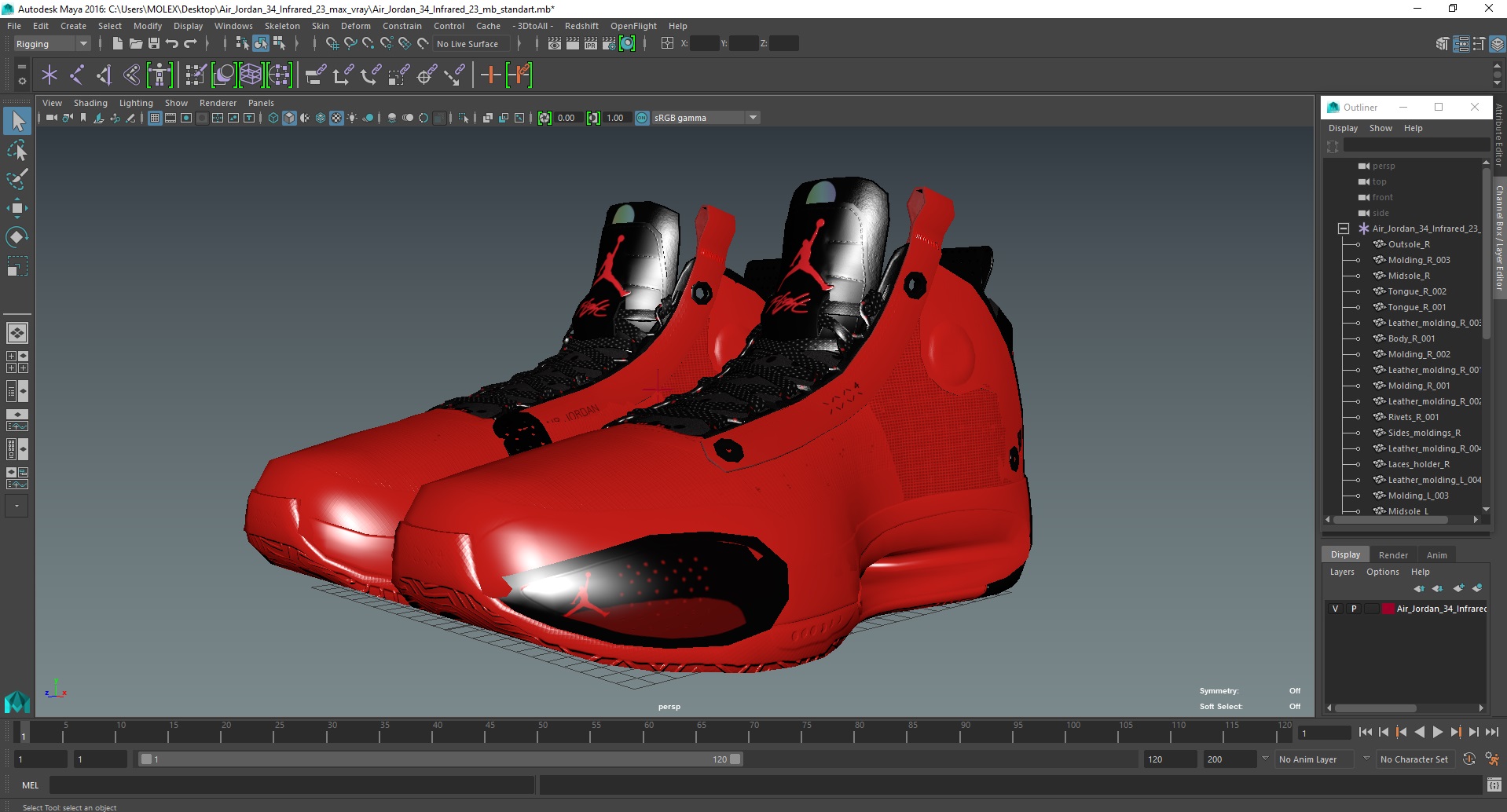Image resolution: width=1507 pixels, height=812 pixels.
Task: Open the Constrain menu
Action: point(402,26)
